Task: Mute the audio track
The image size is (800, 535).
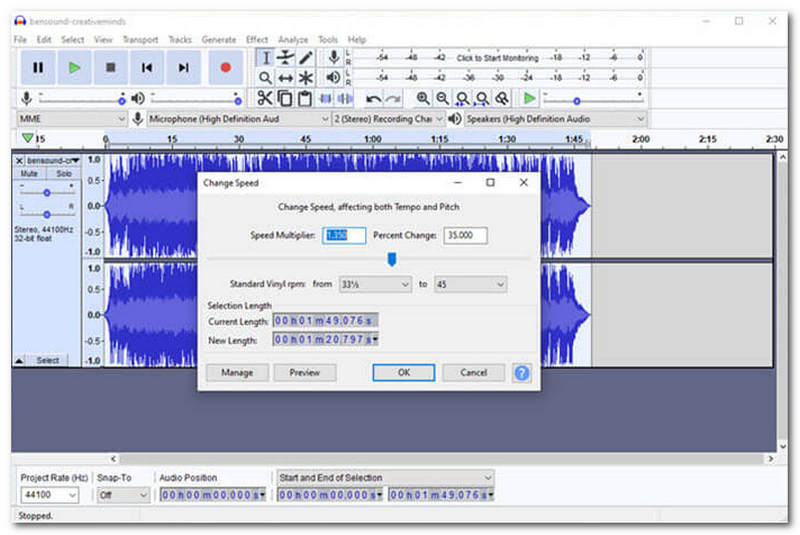Action: 29,173
